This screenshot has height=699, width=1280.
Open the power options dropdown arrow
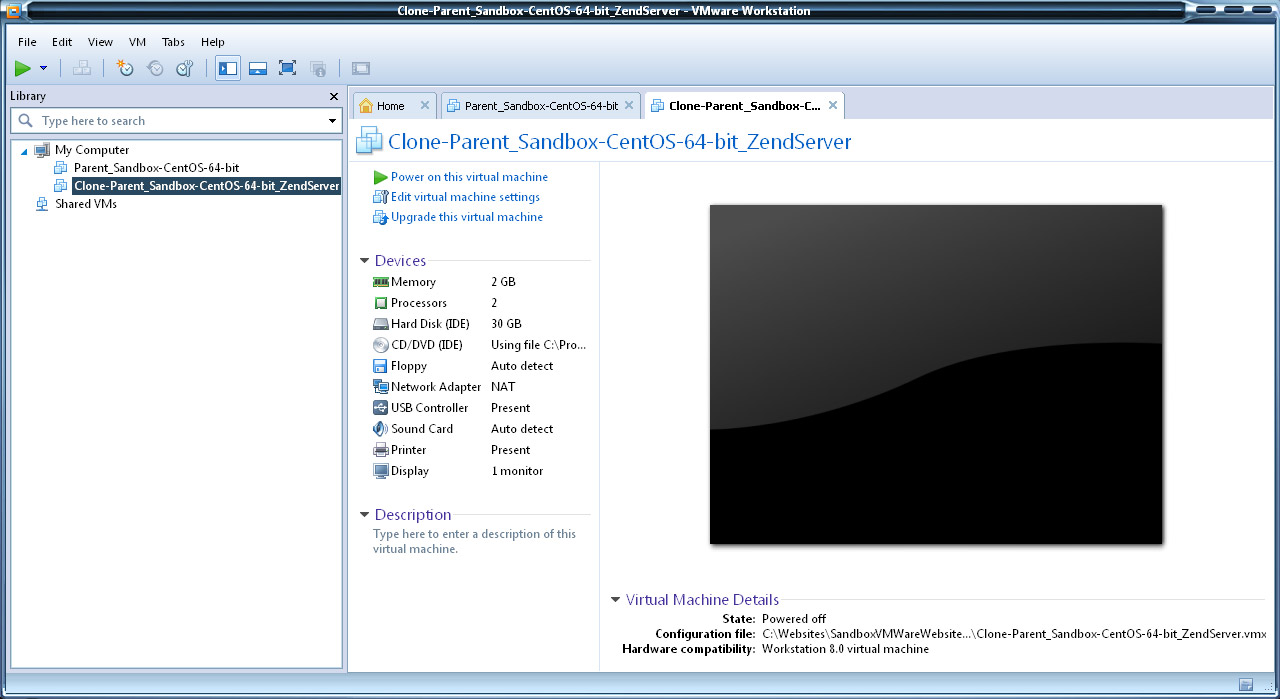(43, 68)
